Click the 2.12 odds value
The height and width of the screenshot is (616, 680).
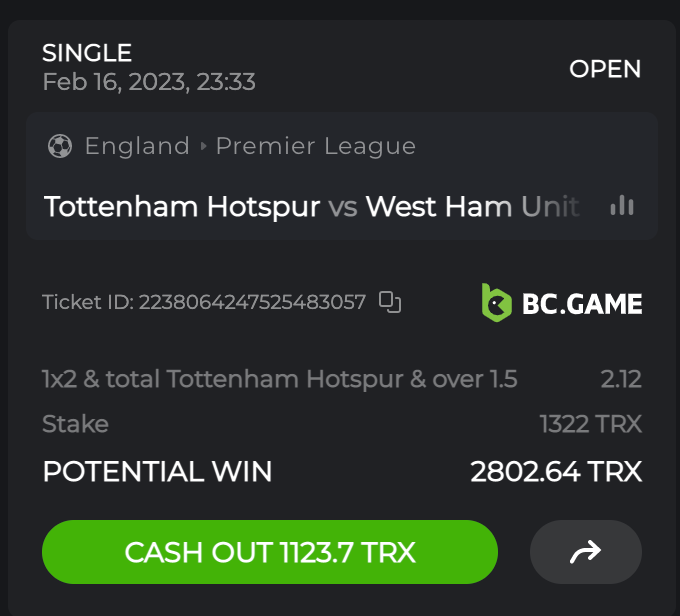621,379
